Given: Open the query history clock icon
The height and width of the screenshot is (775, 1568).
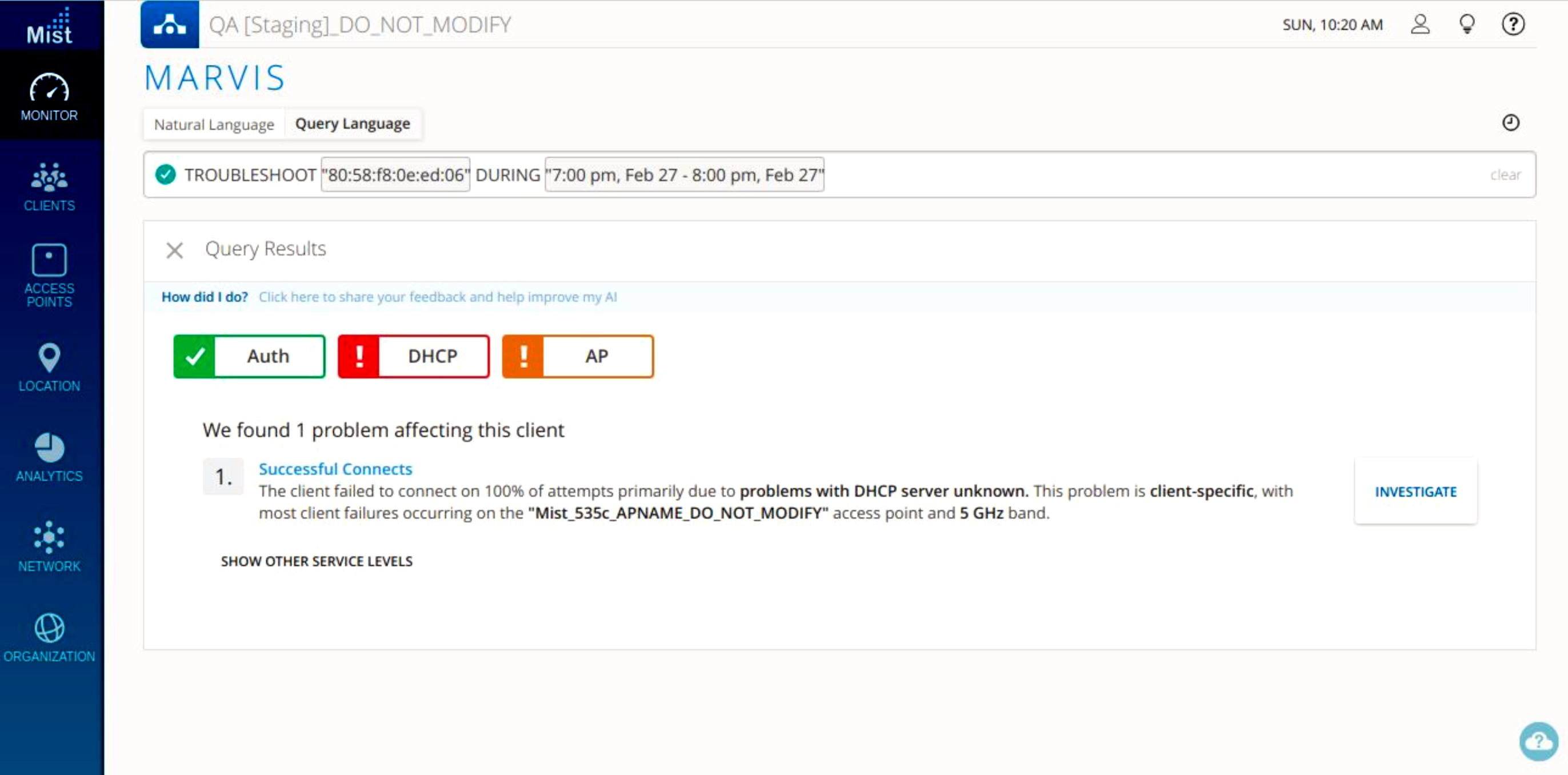Looking at the screenshot, I should [1511, 123].
